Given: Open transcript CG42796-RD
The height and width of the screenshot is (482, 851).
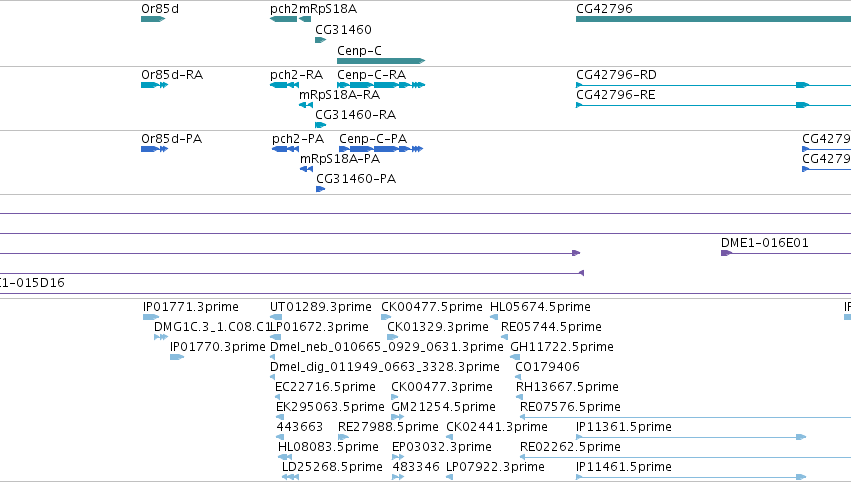Looking at the screenshot, I should 616,75.
